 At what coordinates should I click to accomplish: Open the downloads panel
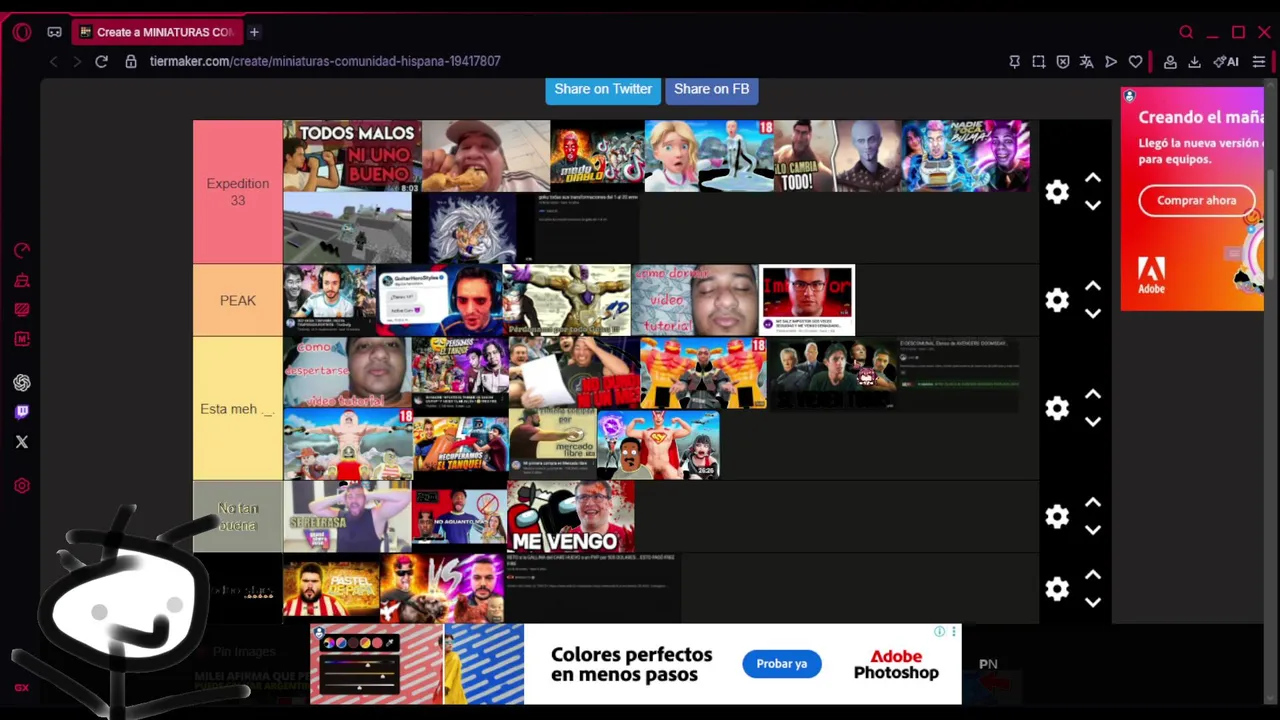click(1194, 61)
